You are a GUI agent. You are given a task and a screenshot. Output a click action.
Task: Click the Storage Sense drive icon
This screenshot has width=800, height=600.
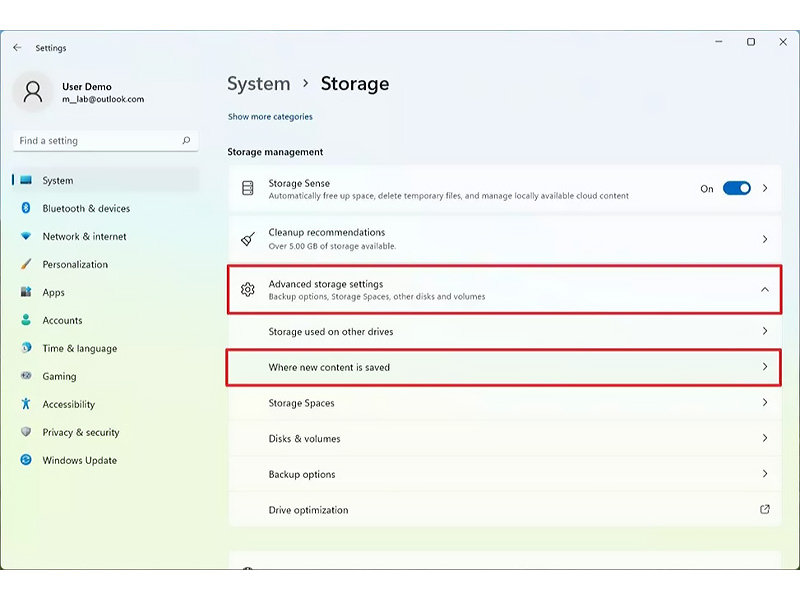click(247, 188)
